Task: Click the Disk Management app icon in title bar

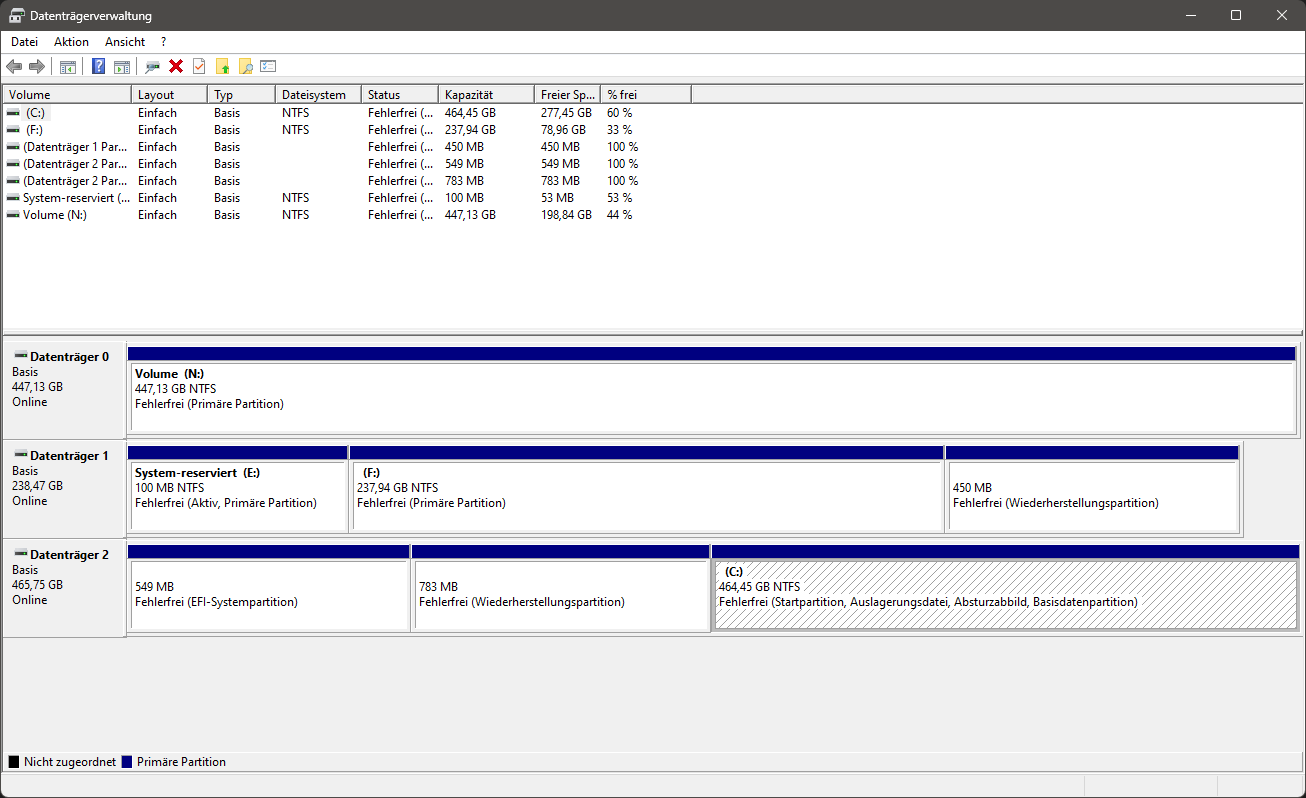Action: click(17, 16)
